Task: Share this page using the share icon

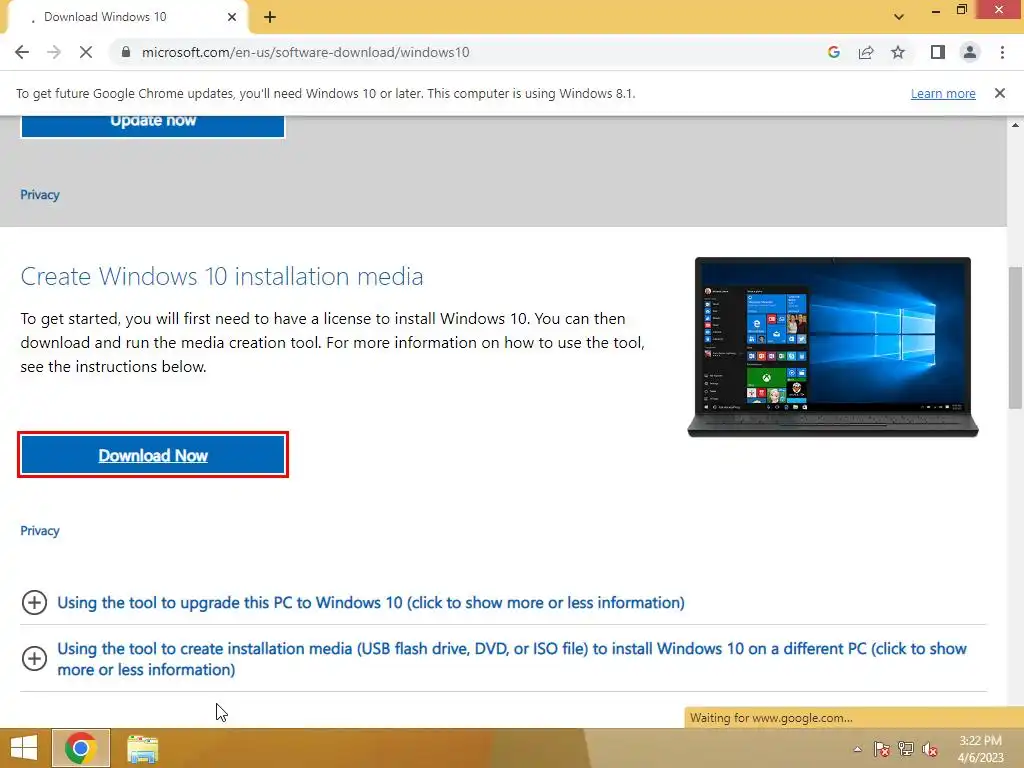Action: (x=866, y=52)
